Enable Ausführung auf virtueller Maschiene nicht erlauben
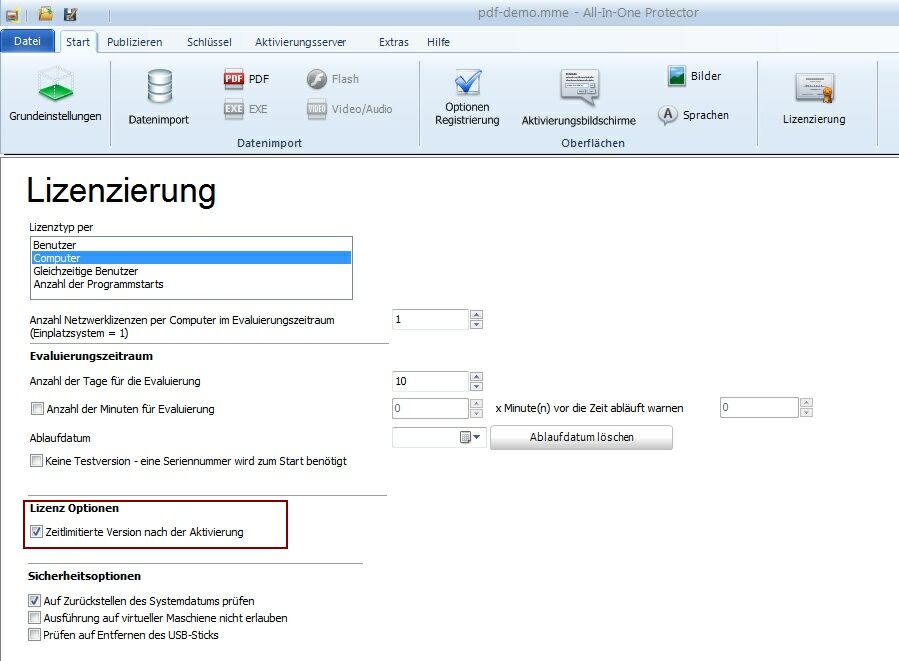 [x=34, y=617]
